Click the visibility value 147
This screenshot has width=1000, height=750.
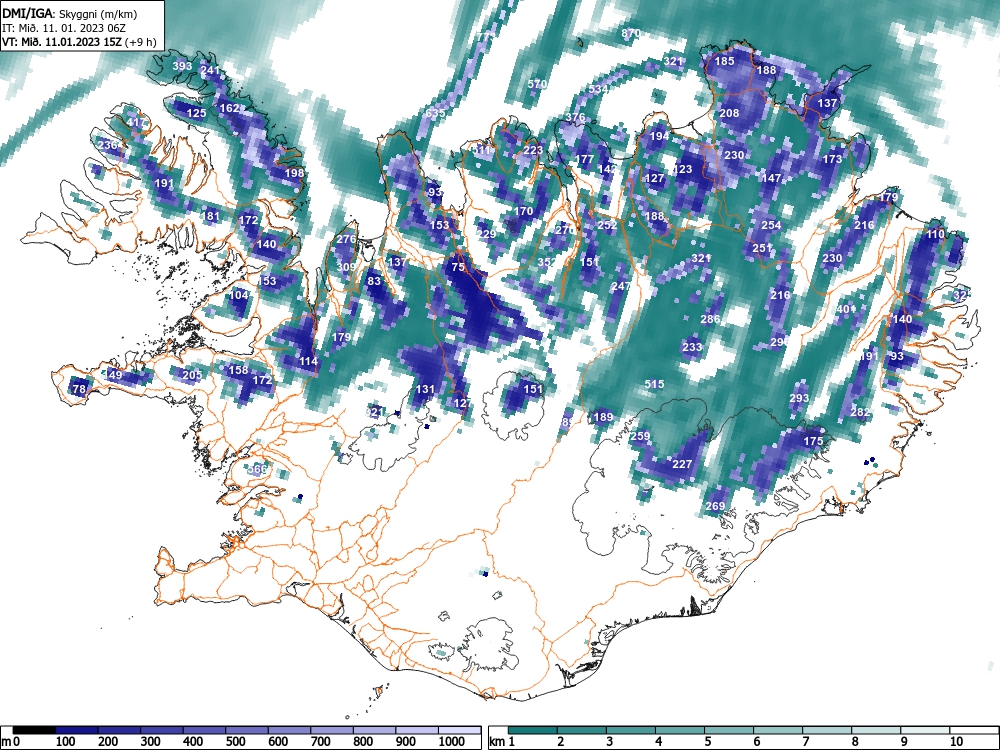click(x=771, y=178)
